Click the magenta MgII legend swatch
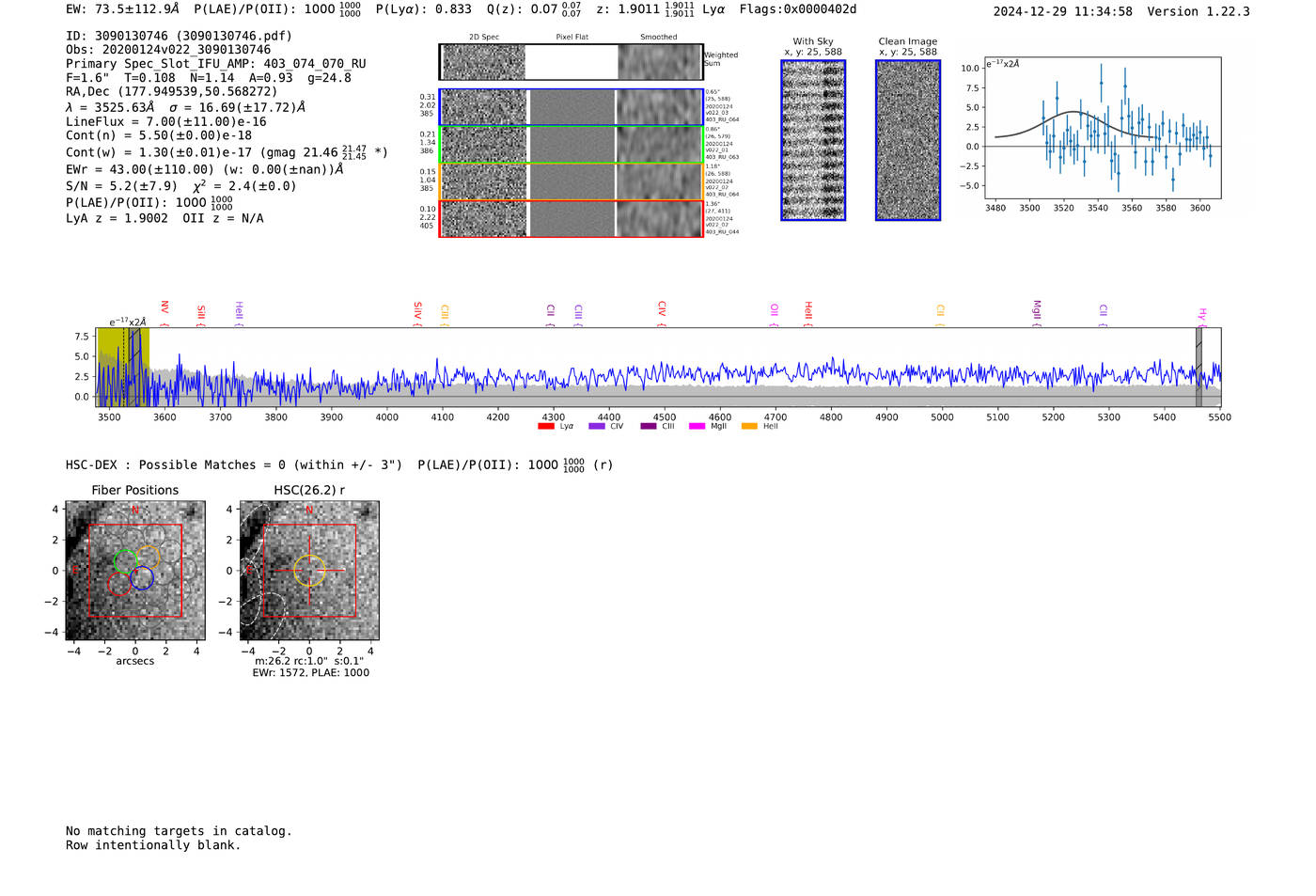The width and height of the screenshot is (1316, 896). click(697, 427)
